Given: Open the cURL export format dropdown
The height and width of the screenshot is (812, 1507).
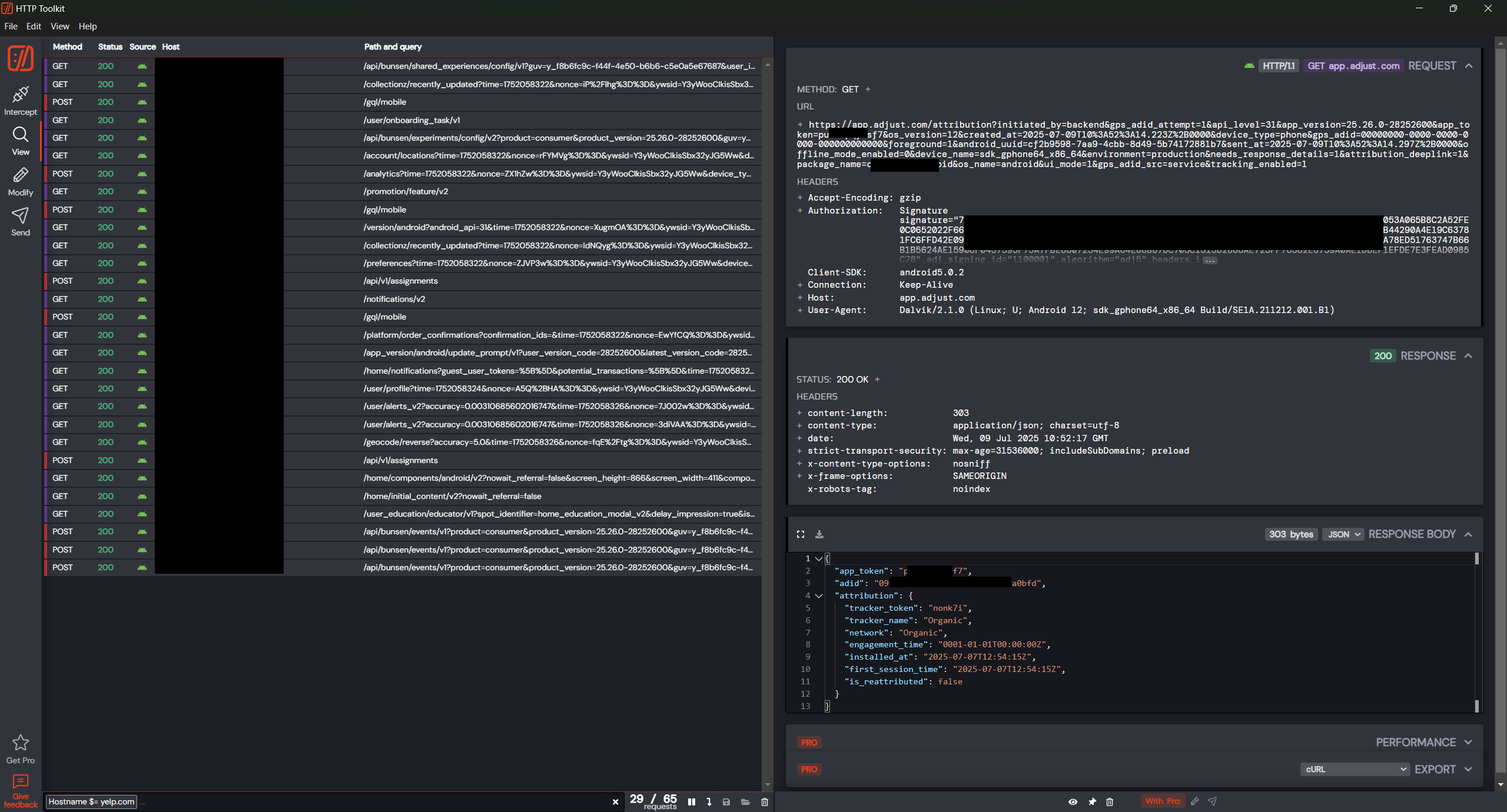Looking at the screenshot, I should (1355, 770).
